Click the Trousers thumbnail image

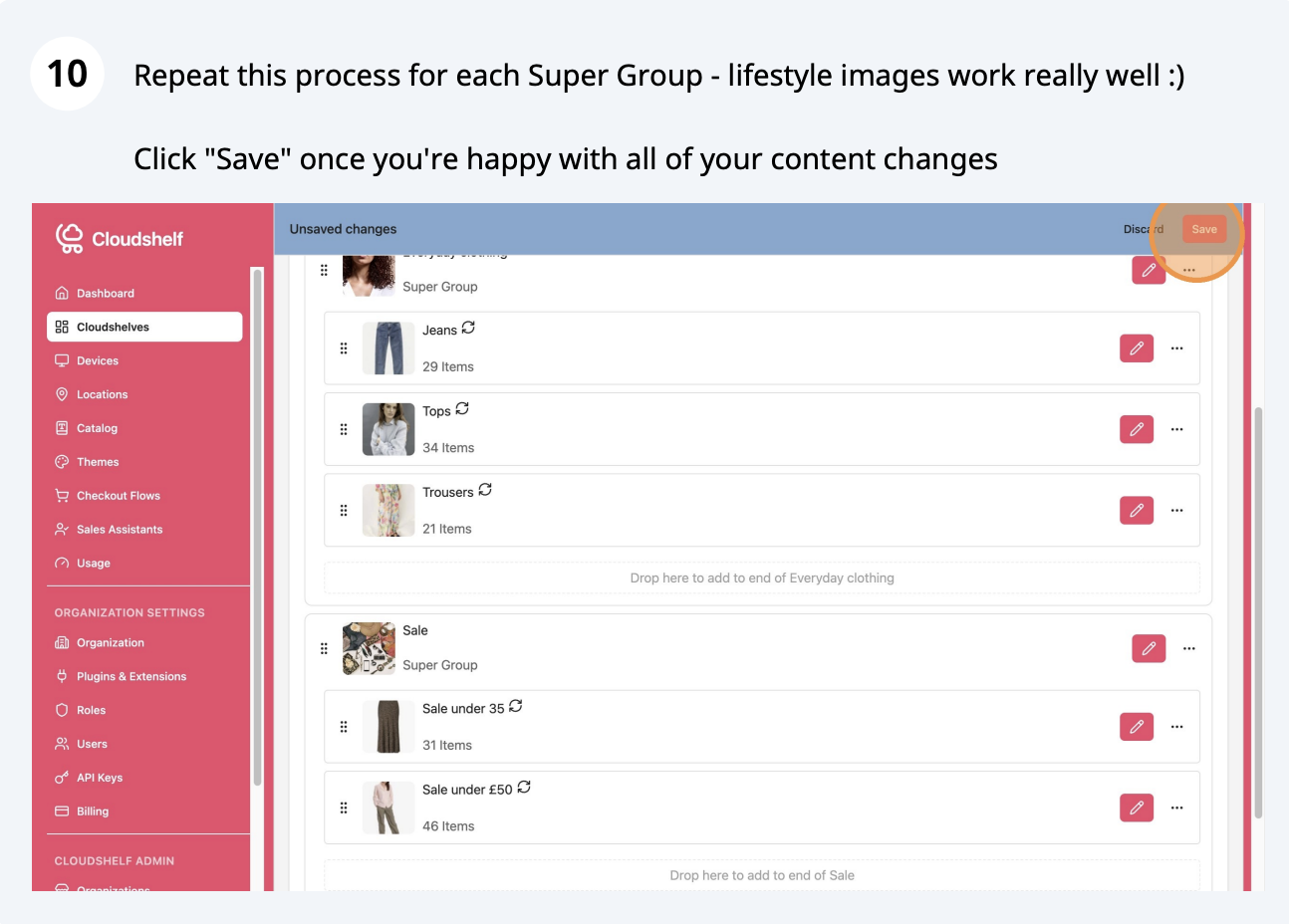click(x=388, y=511)
